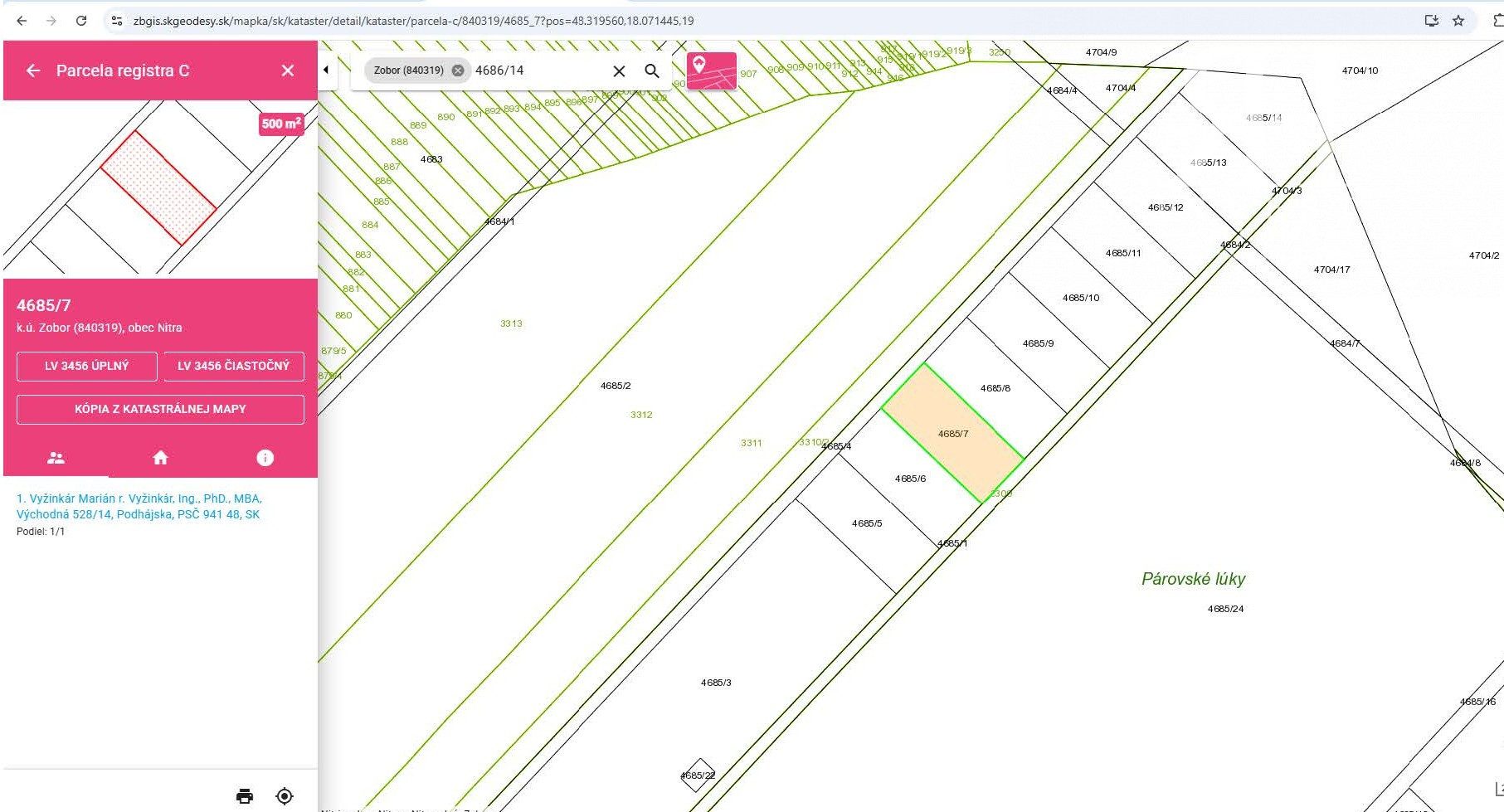The width and height of the screenshot is (1504, 812).
Task: Print the parcel detail
Action: [x=245, y=796]
